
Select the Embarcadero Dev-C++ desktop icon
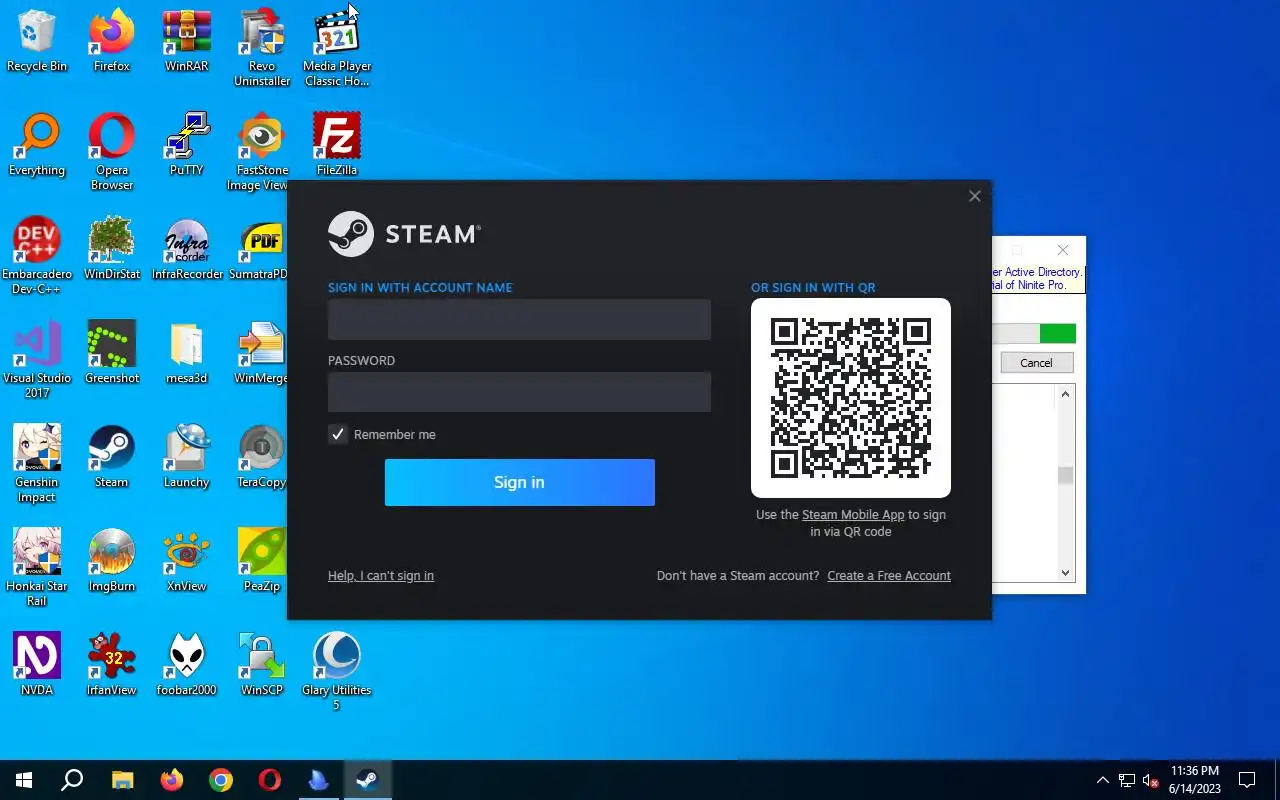37,255
